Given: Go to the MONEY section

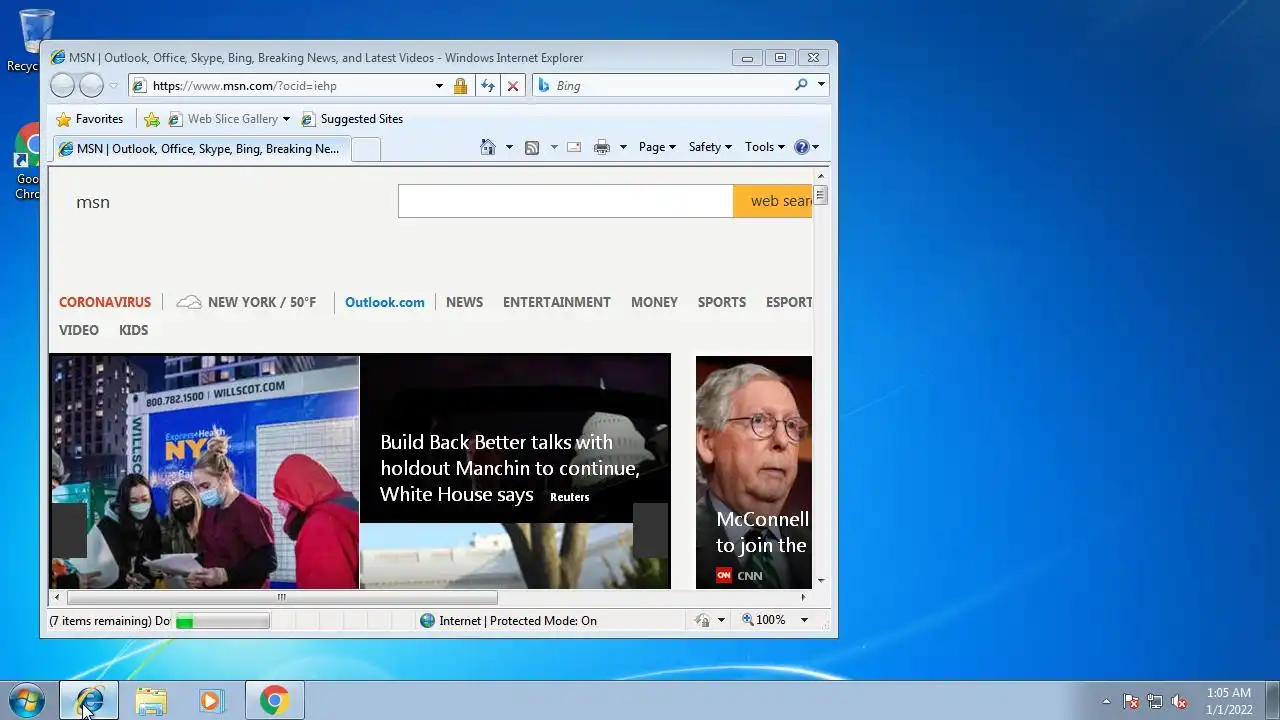Looking at the screenshot, I should coord(654,302).
